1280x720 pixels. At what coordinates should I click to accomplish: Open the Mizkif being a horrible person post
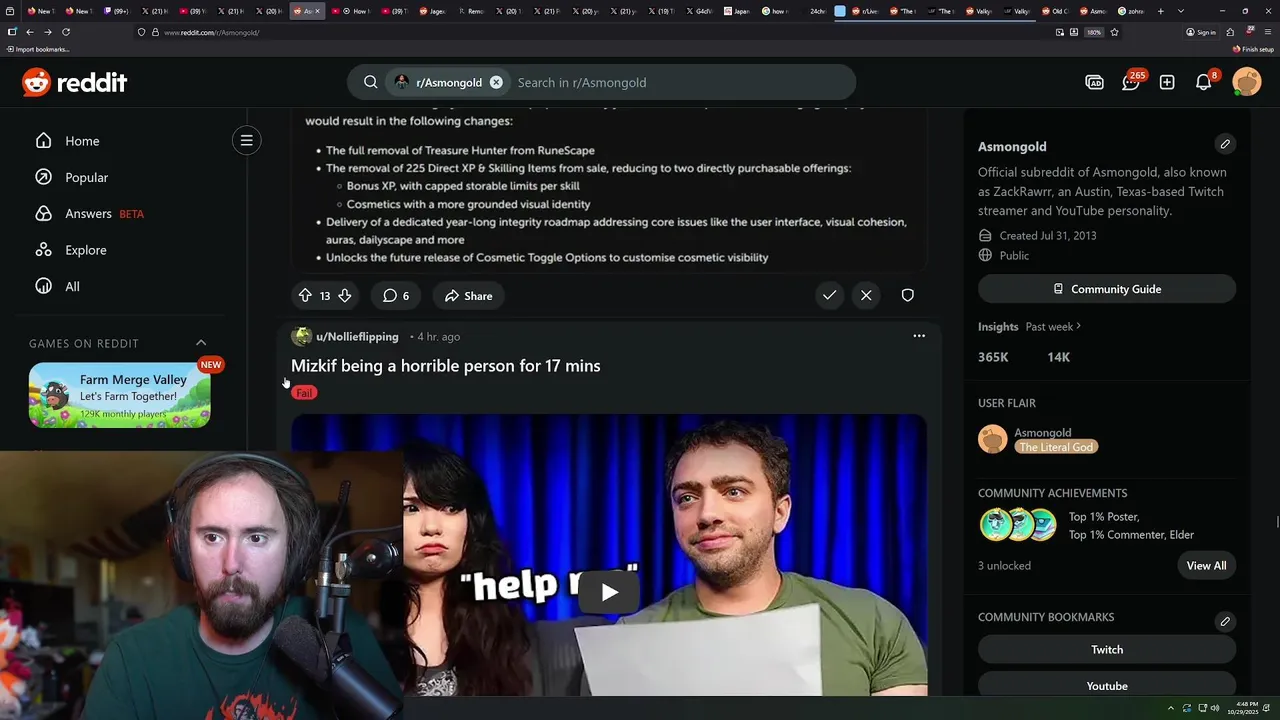(x=446, y=366)
